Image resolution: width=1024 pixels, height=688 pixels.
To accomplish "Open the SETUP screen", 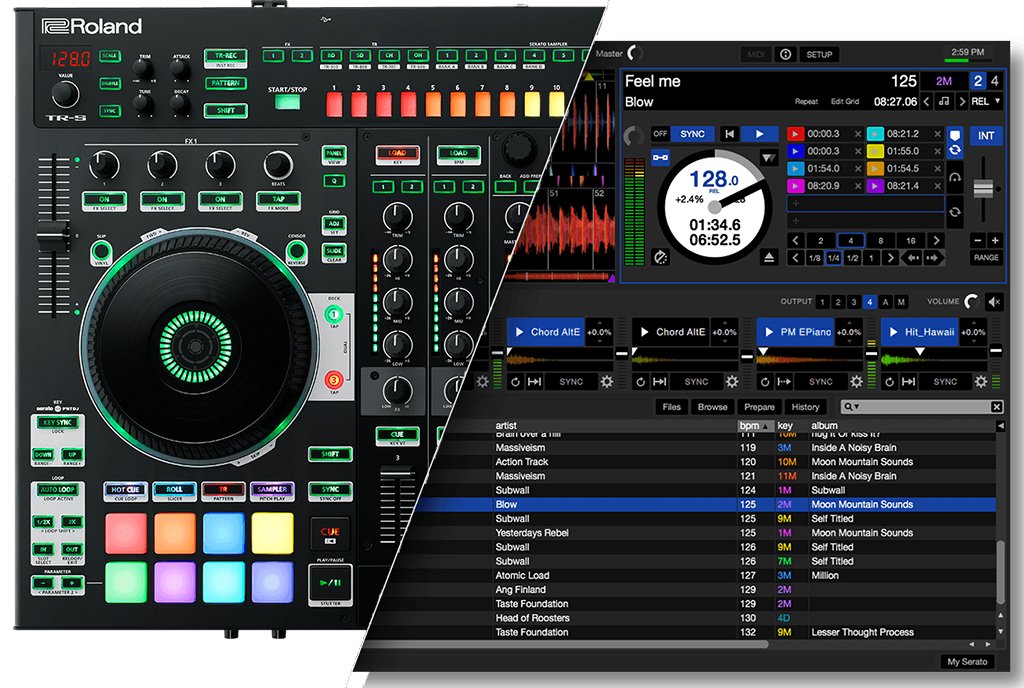I will pos(819,54).
